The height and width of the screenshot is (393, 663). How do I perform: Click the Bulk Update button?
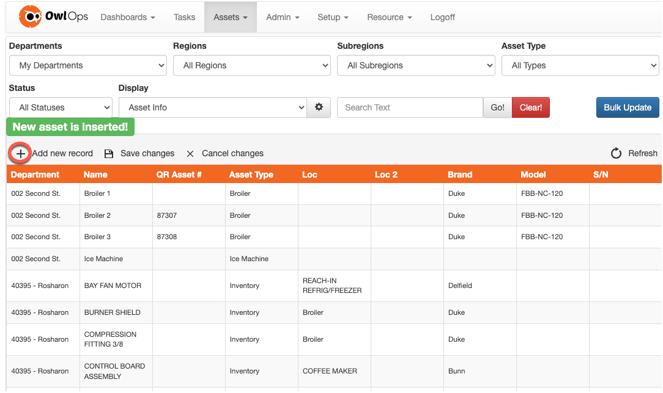[627, 107]
